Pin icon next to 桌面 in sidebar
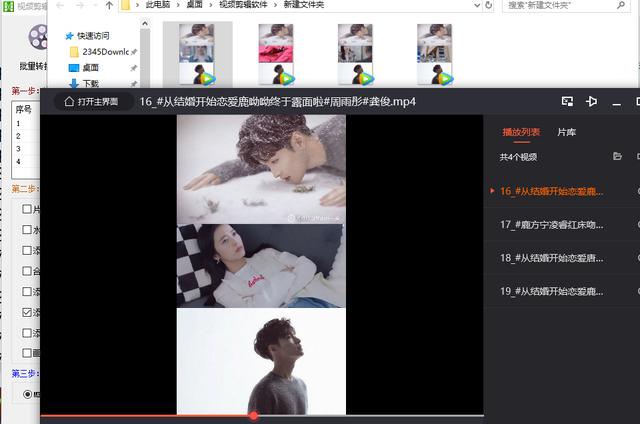640x424 pixels. (x=133, y=68)
